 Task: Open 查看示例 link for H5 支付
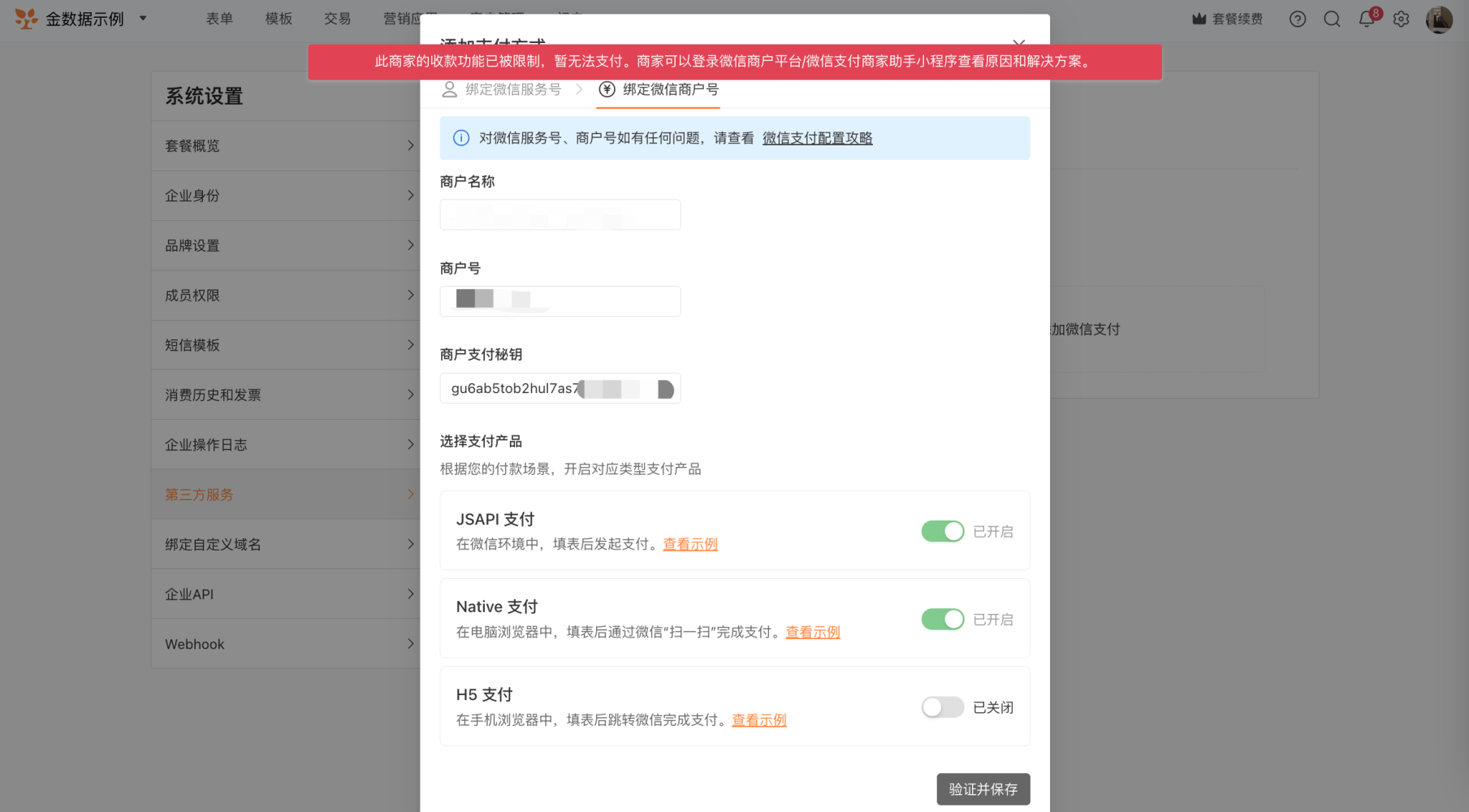coord(759,719)
